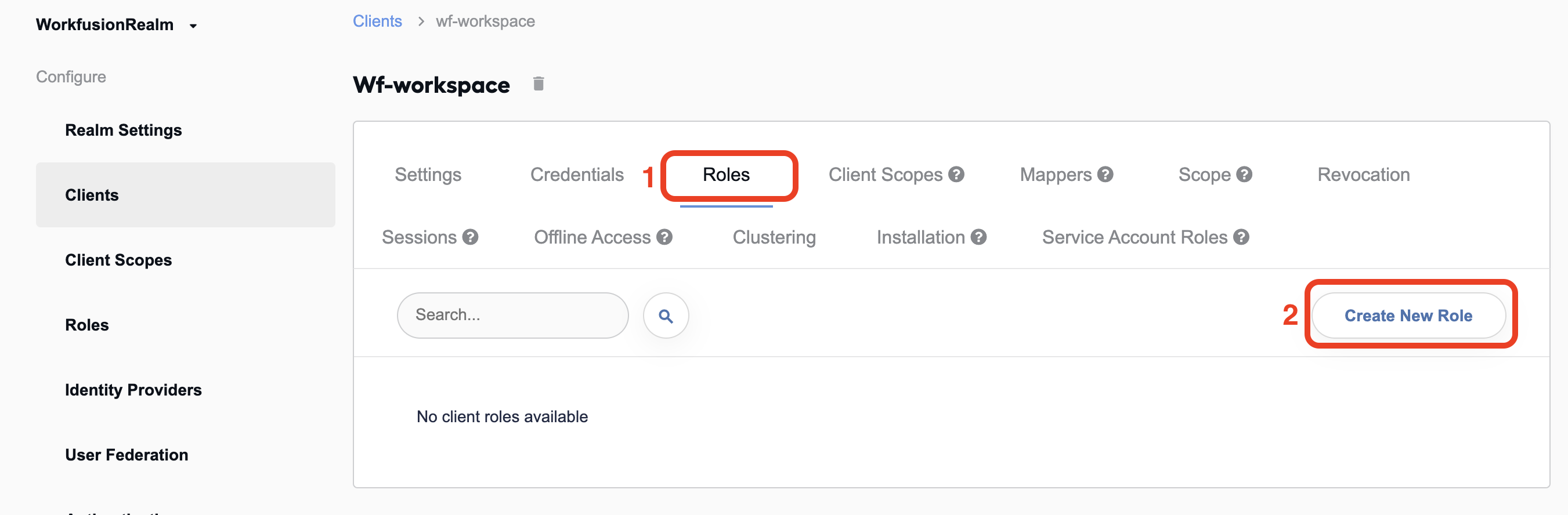The image size is (1568, 515).
Task: Open the Revocation tab
Action: click(1363, 175)
